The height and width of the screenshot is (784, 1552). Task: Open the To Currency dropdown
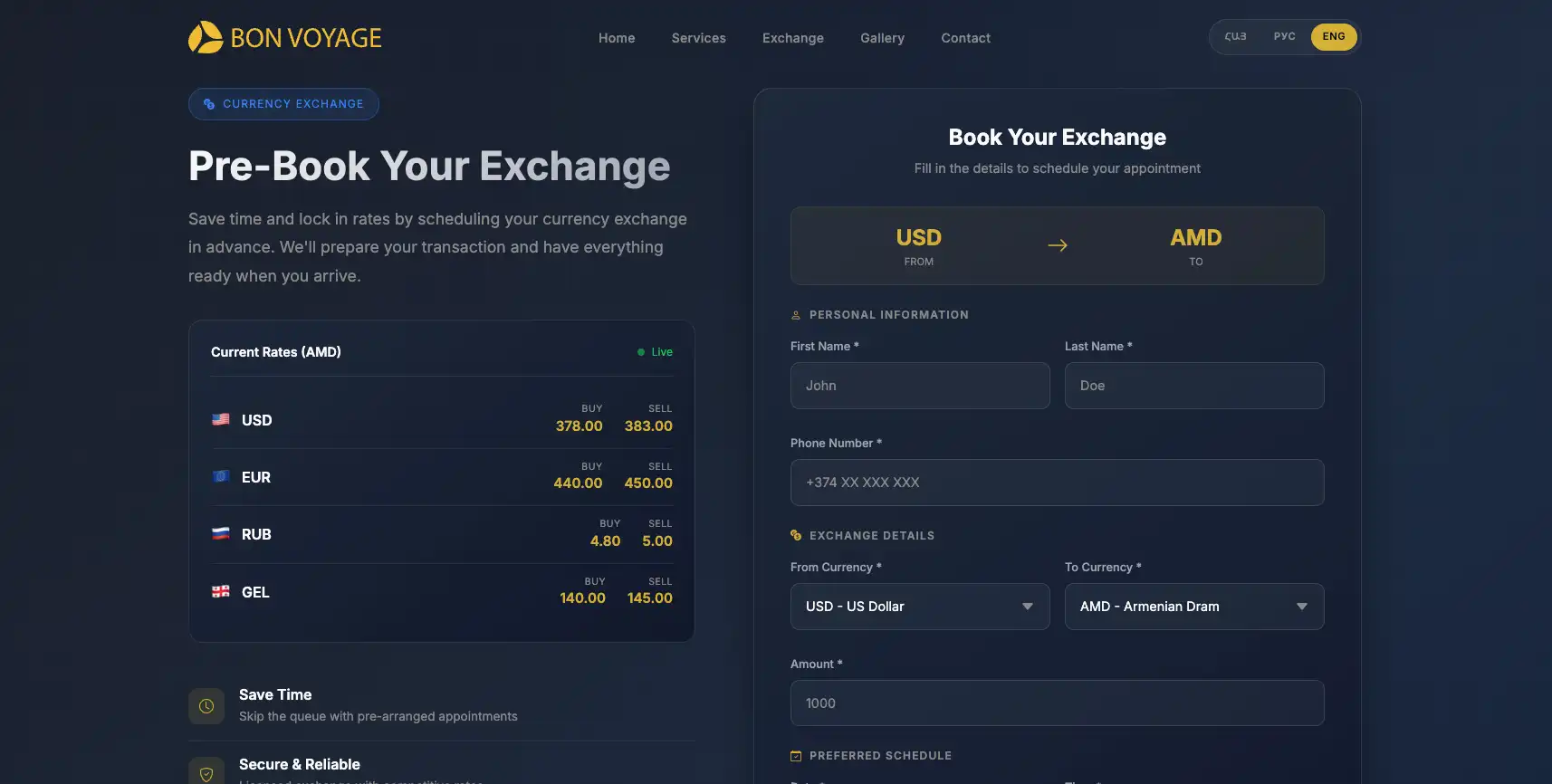click(x=1194, y=607)
